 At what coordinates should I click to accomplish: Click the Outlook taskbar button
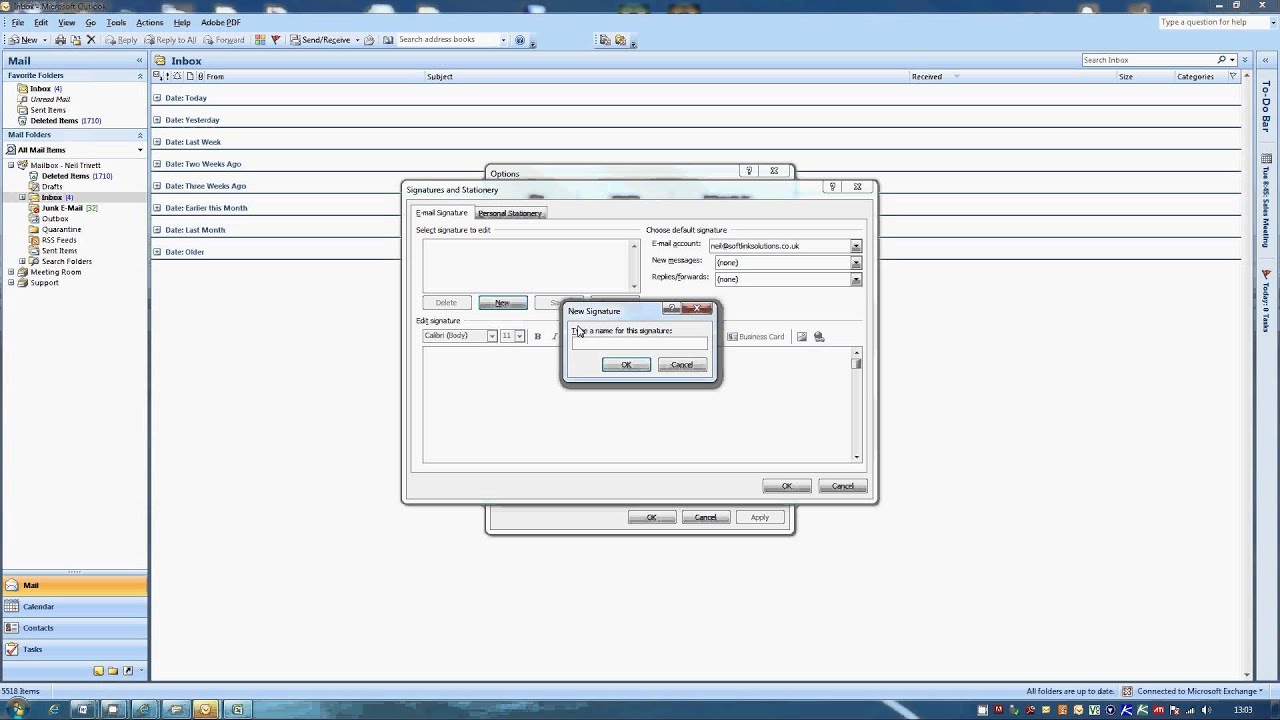[206, 710]
